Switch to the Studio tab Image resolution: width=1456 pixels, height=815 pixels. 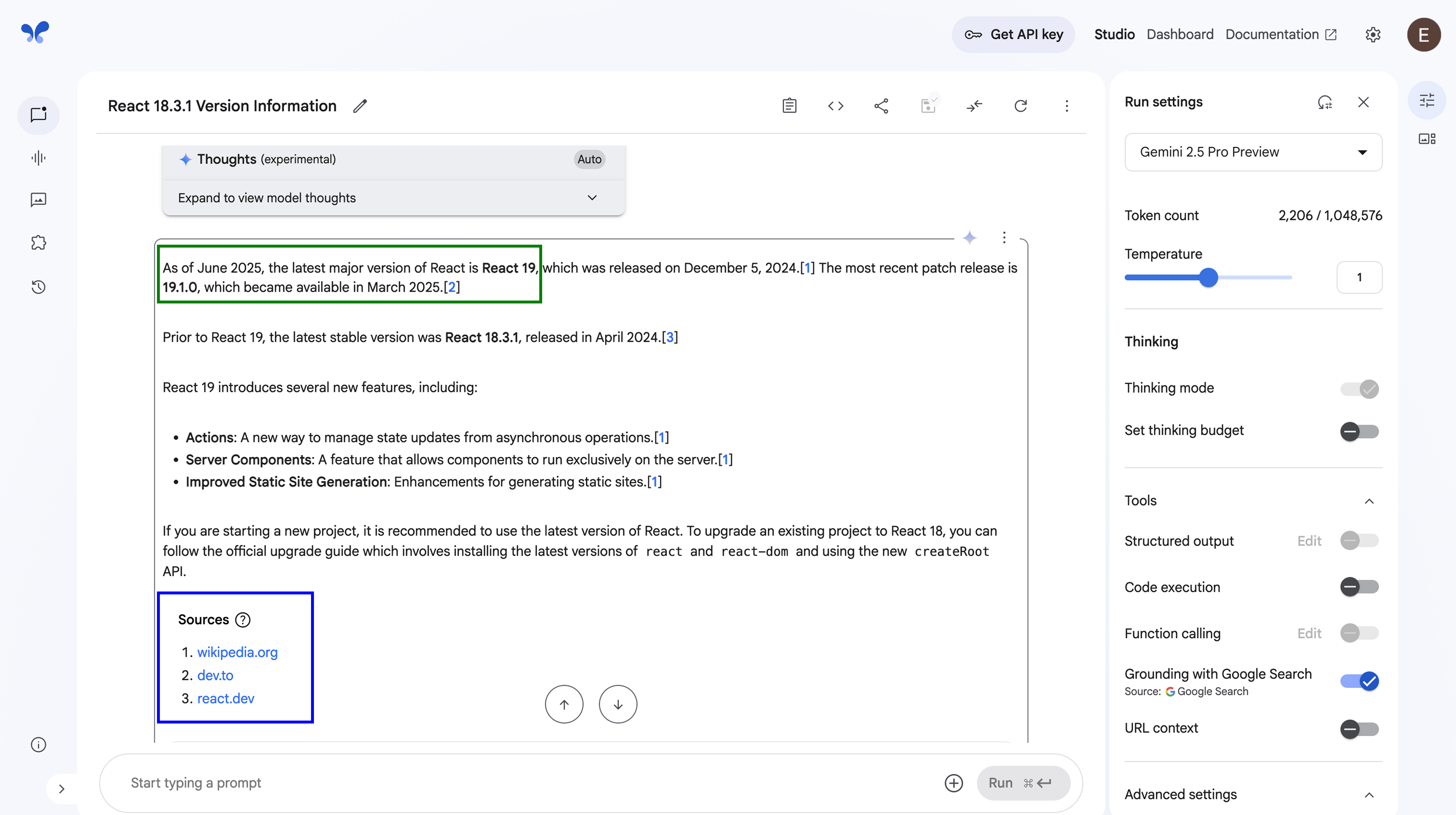tap(1114, 34)
